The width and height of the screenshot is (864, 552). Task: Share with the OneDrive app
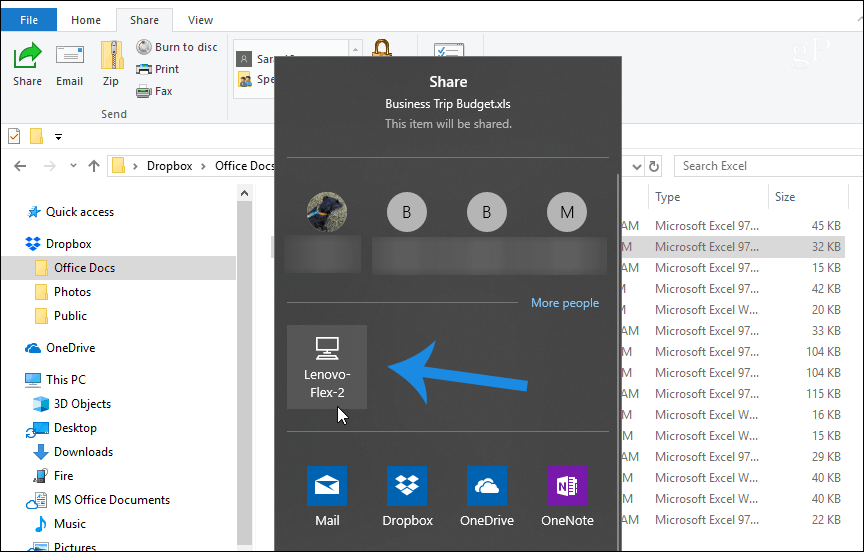487,497
